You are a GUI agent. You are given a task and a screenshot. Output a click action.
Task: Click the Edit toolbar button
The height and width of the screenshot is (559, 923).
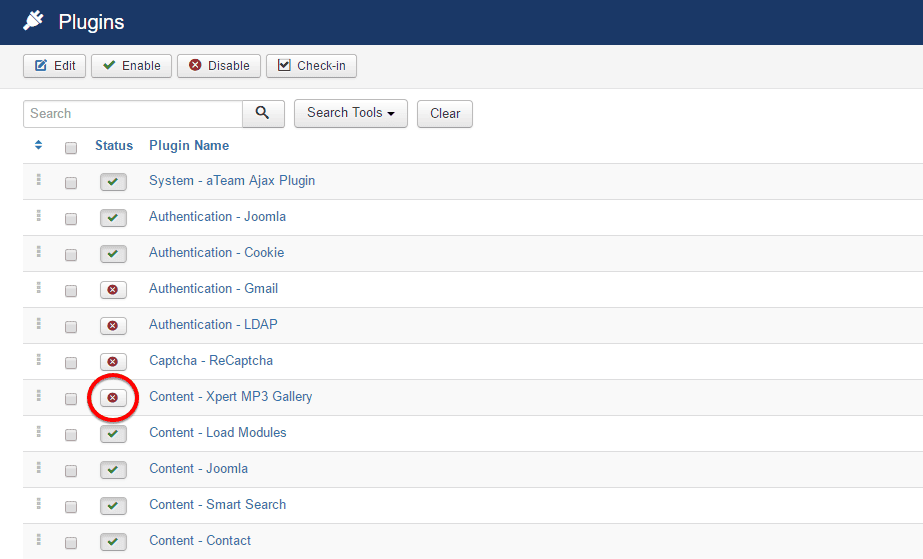(55, 66)
